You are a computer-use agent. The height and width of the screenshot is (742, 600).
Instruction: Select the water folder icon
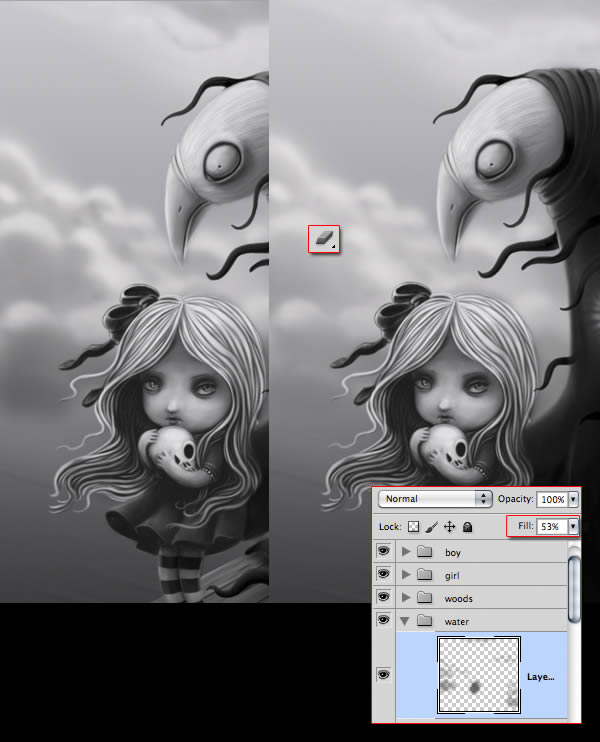coord(425,620)
